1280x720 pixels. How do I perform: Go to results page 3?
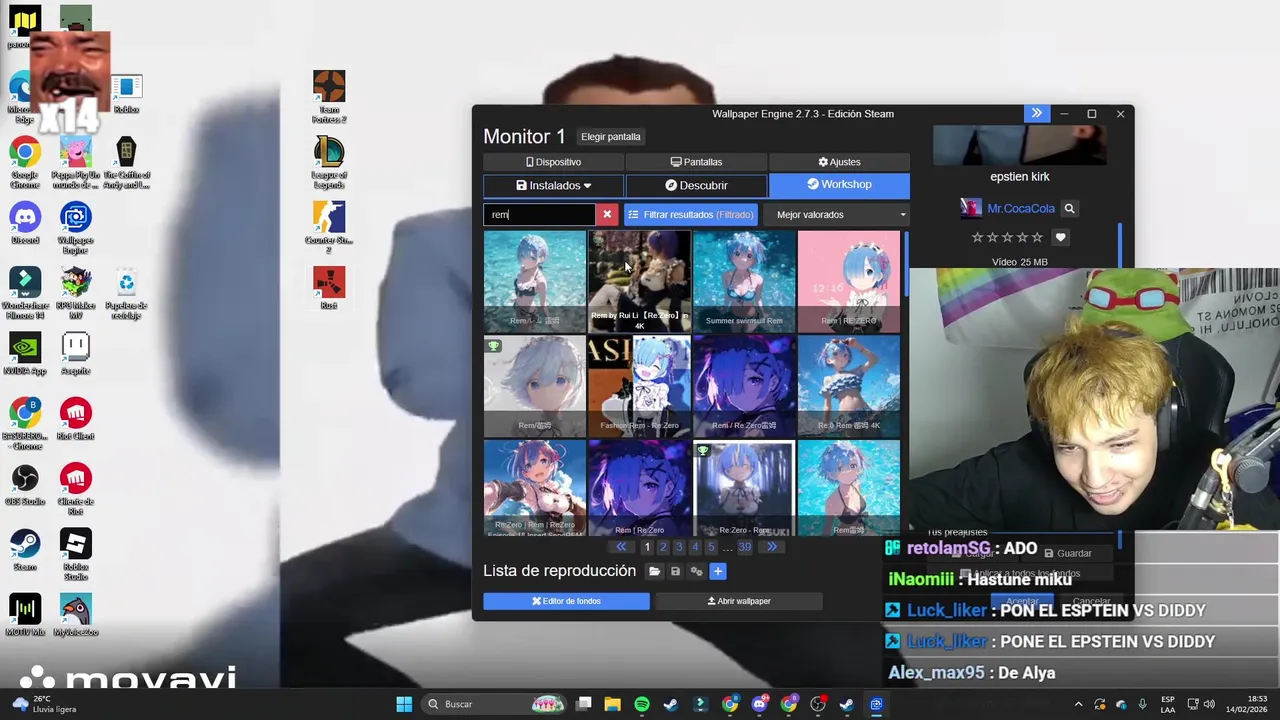click(679, 547)
